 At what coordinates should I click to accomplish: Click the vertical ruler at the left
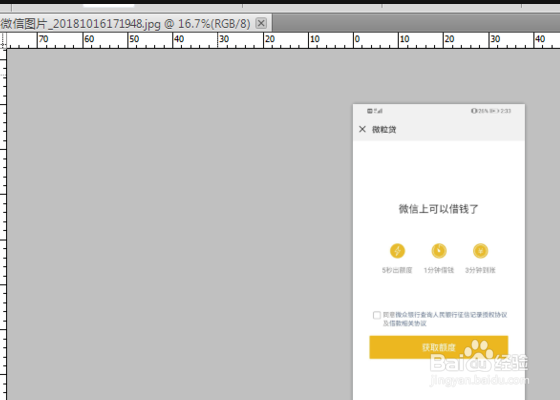3,224
